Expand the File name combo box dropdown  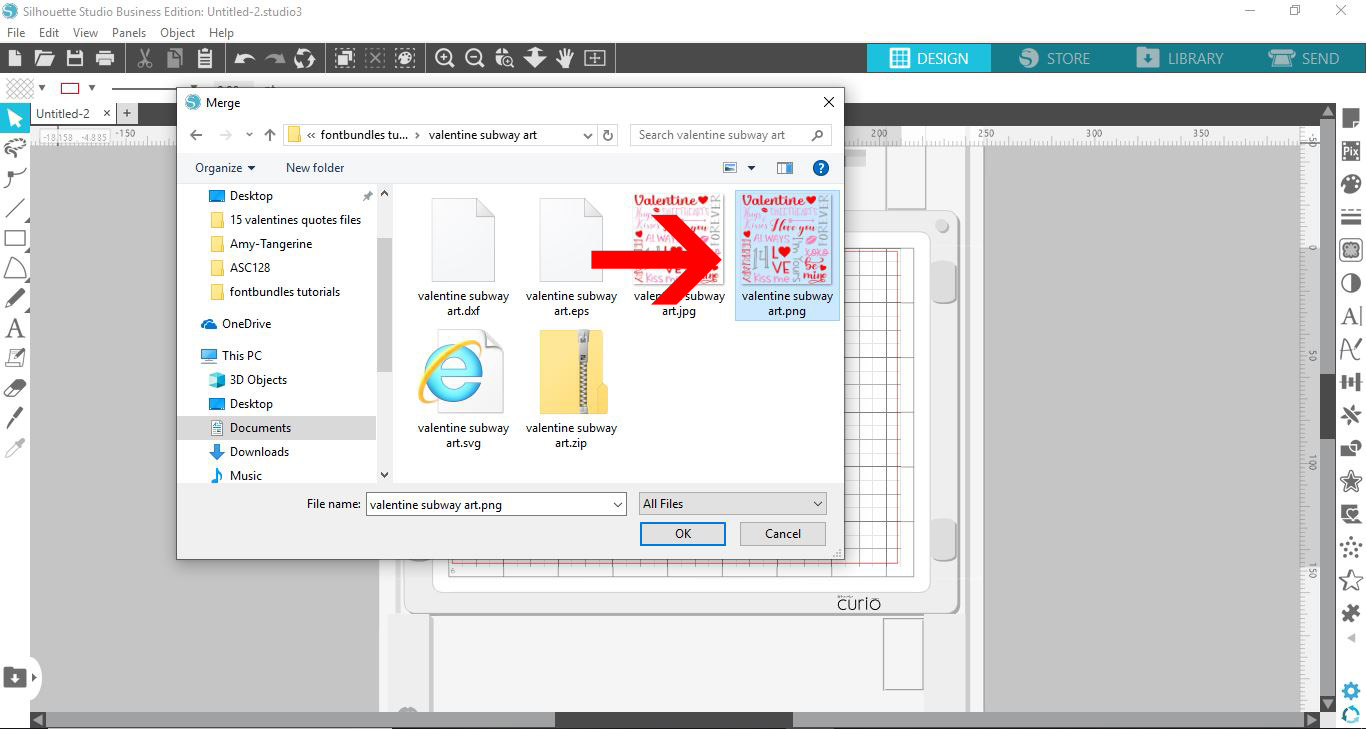pyautogui.click(x=618, y=505)
